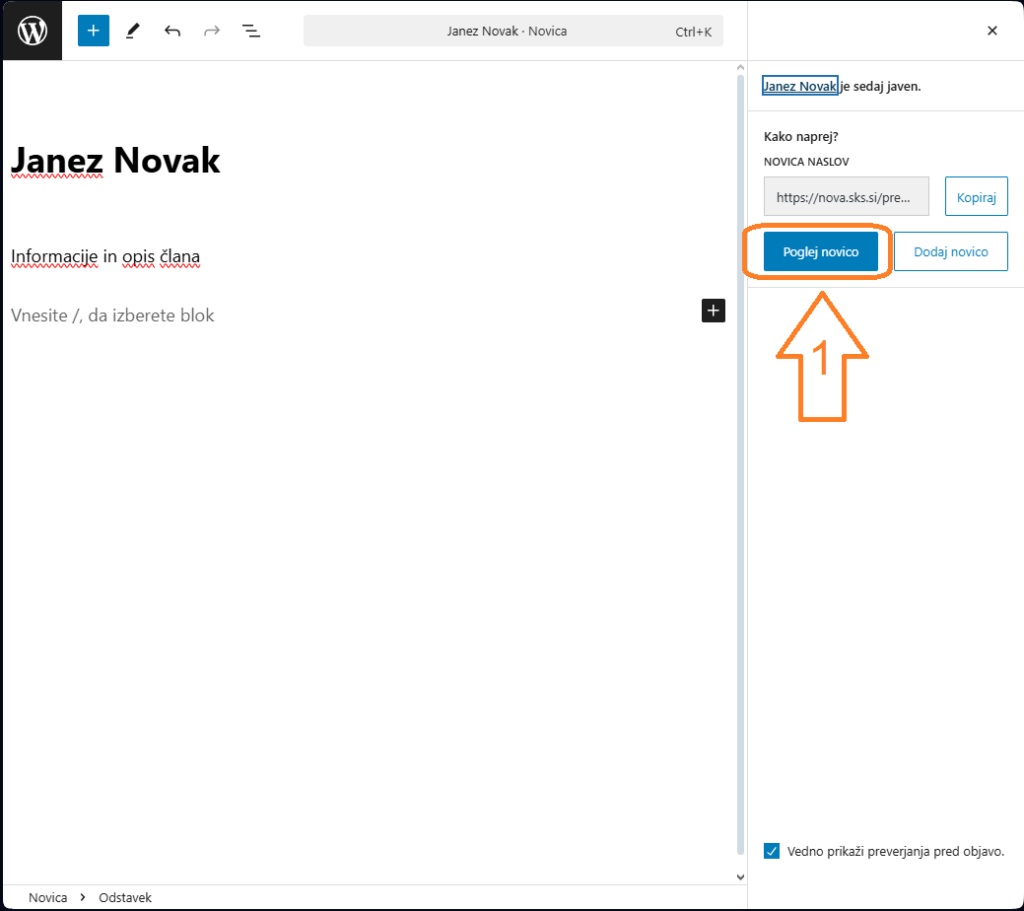This screenshot has width=1024, height=911.
Task: Select 'Odstavek' in the breadcrumb
Action: pos(125,898)
